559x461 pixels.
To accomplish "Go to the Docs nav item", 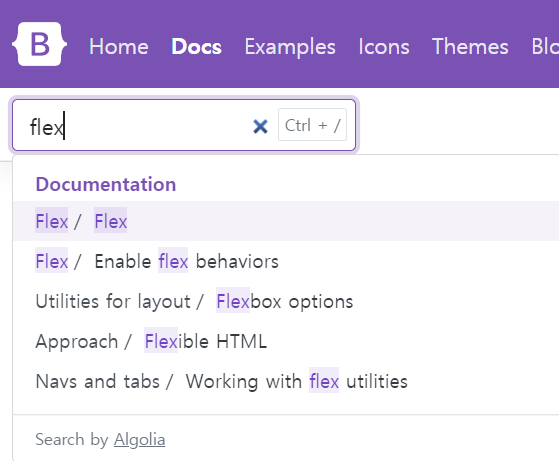I will (x=196, y=47).
